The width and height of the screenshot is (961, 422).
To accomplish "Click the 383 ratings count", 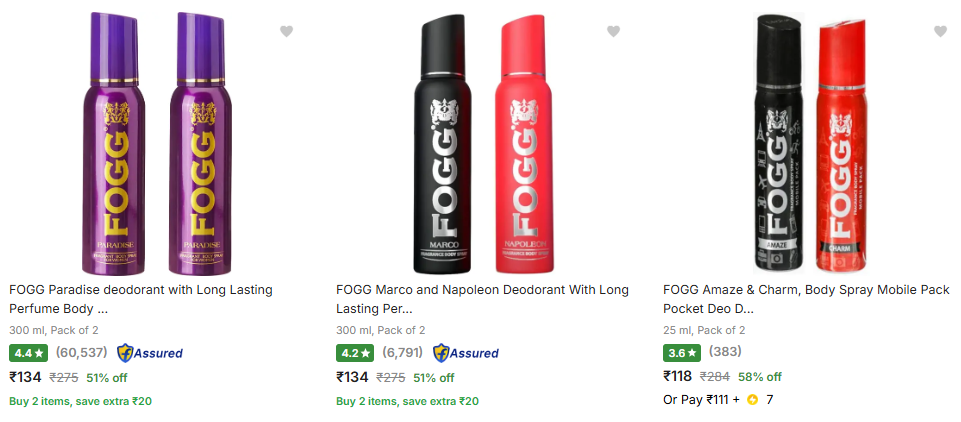I will [725, 353].
